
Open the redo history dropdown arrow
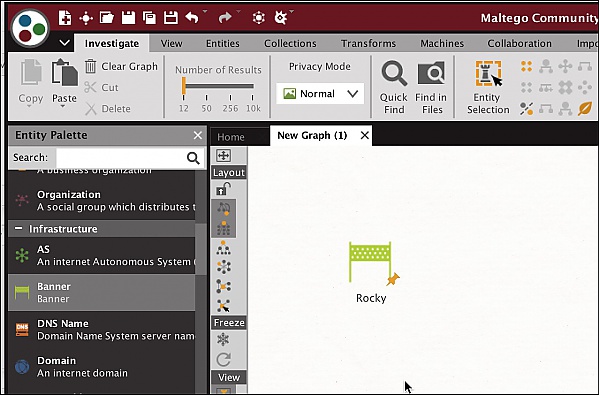click(x=239, y=11)
